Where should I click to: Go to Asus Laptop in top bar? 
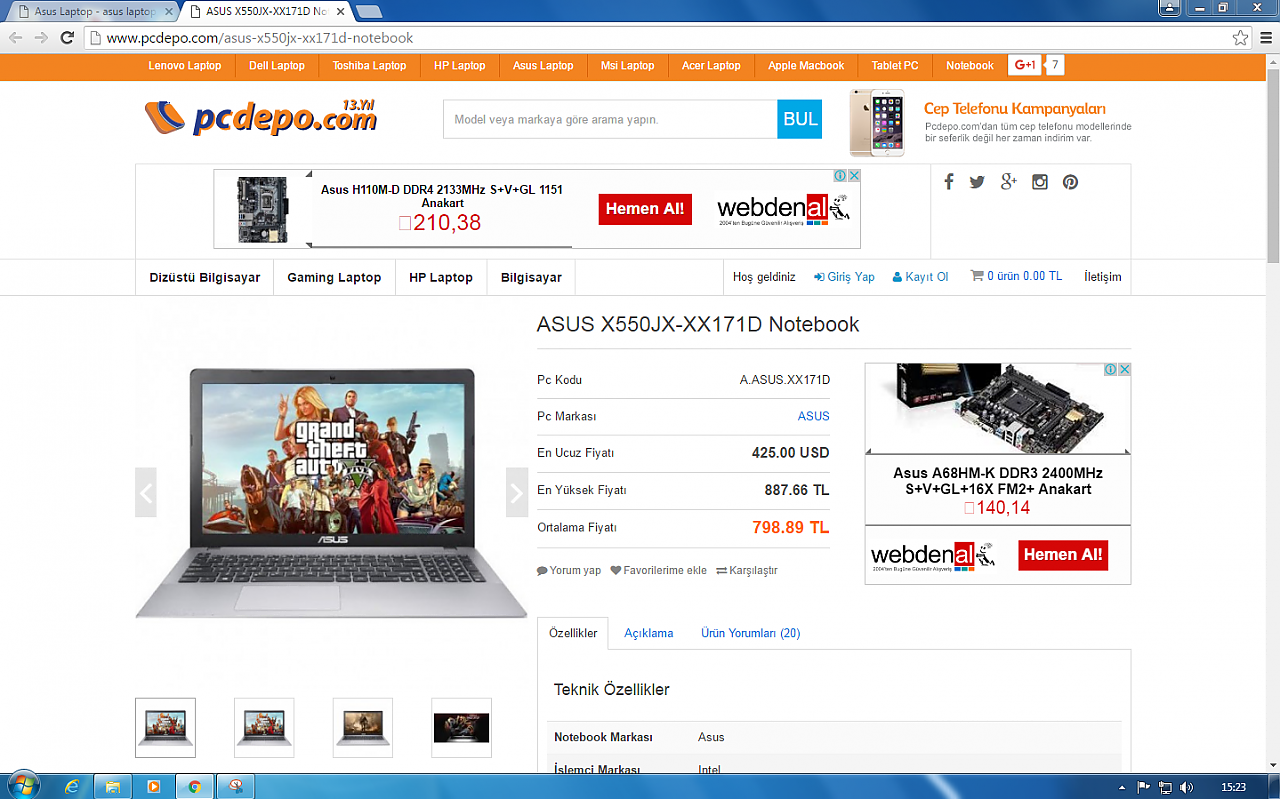[x=543, y=66]
